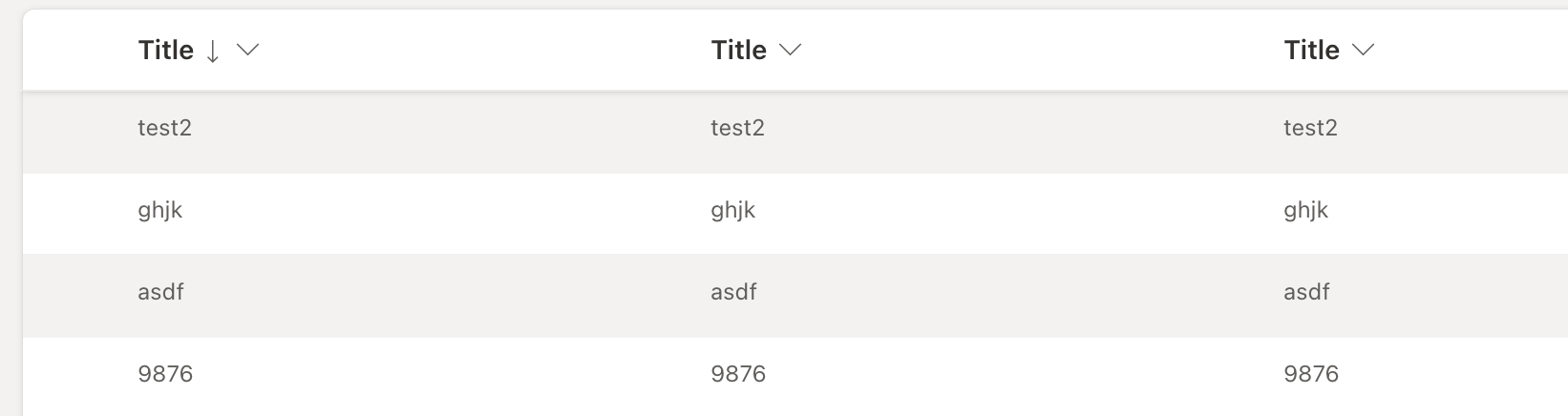1568x416 pixels.
Task: Choose test2 in the rightmost column
Action: click(1311, 128)
